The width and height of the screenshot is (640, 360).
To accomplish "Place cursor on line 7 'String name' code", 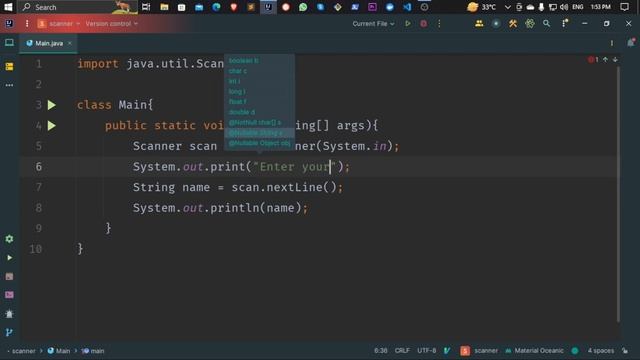I will (238, 187).
